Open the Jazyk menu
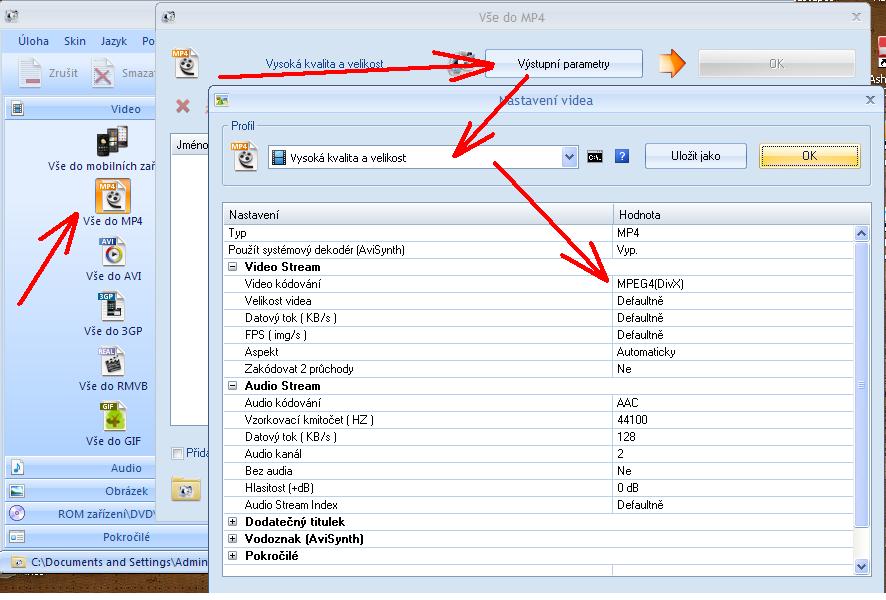 114,41
